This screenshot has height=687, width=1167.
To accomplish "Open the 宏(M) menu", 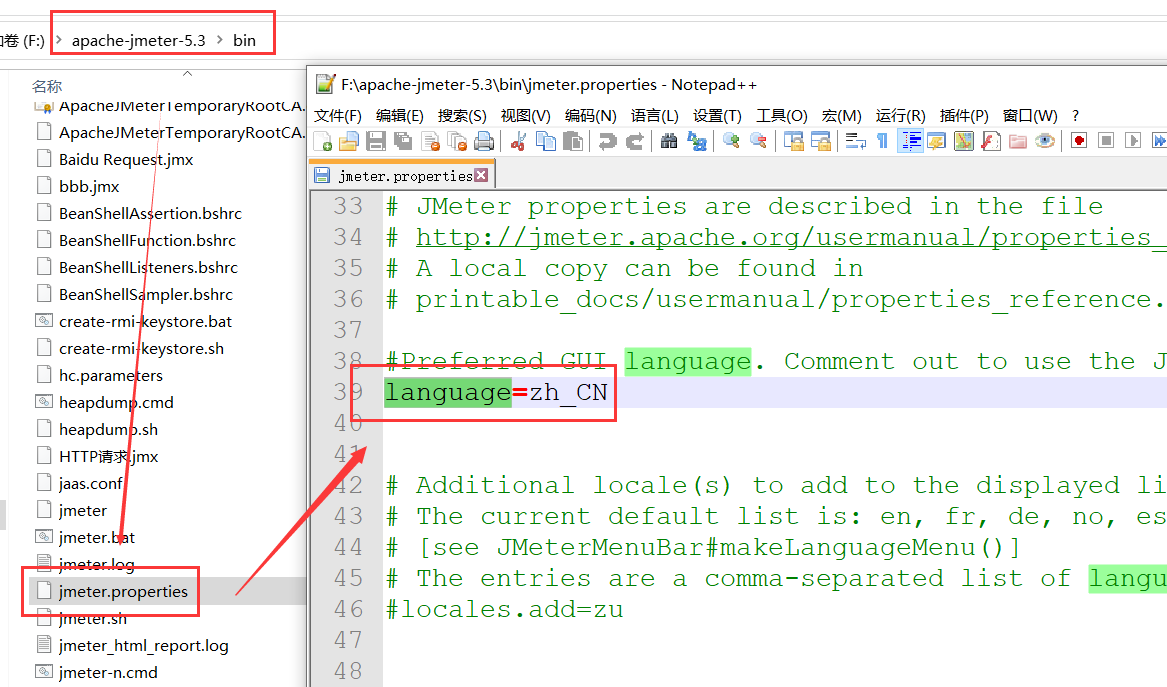I will coord(841,116).
